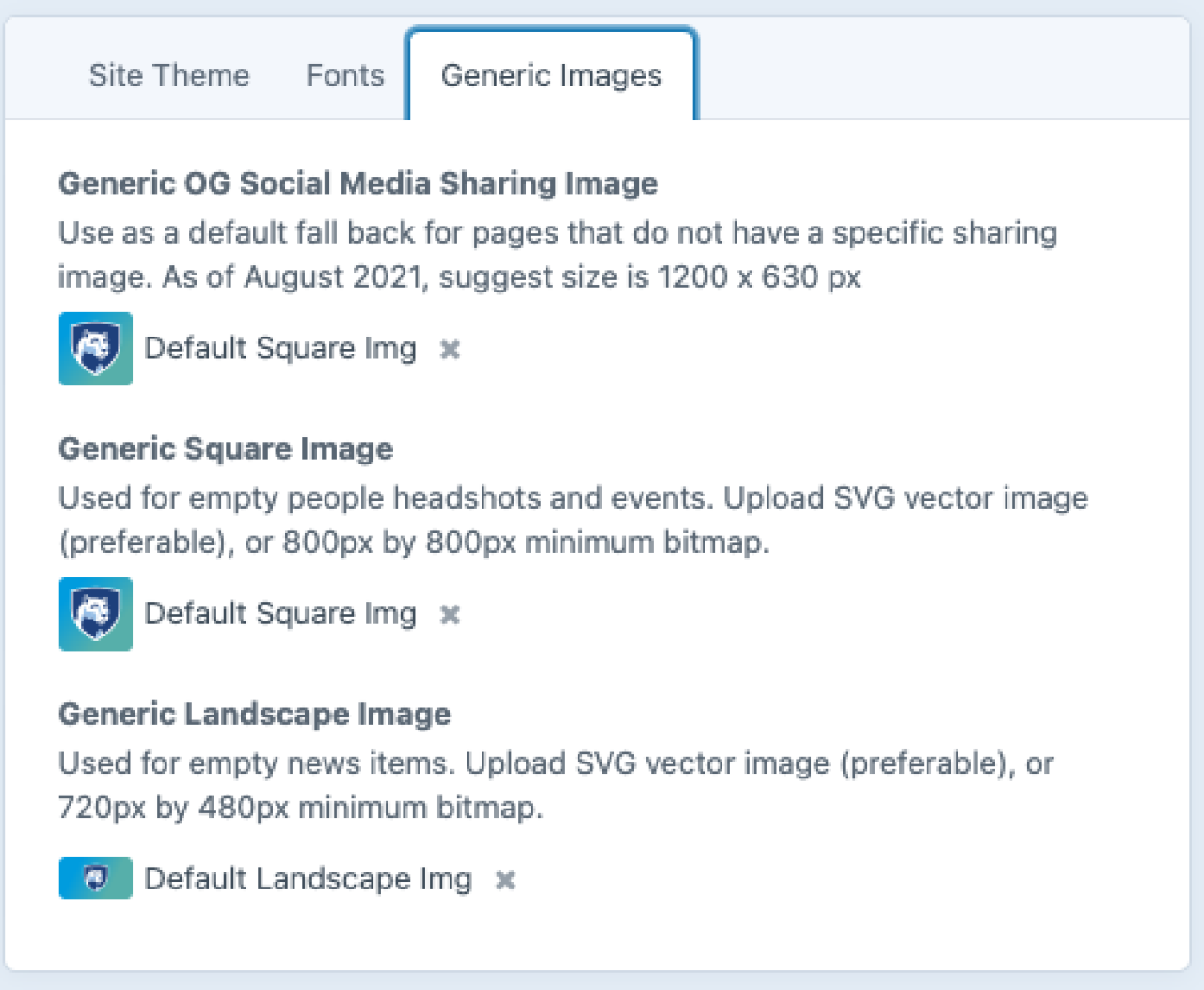Click Default Square Img label under Generic Square Image
The width and height of the screenshot is (1204, 990).
(x=279, y=614)
